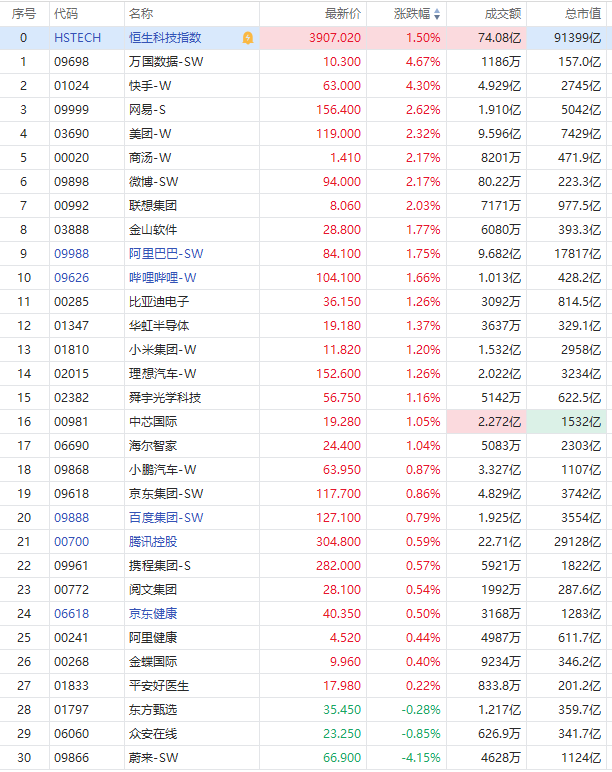Open stock code 09626 link
Image resolution: width=612 pixels, height=772 pixels.
pyautogui.click(x=71, y=278)
